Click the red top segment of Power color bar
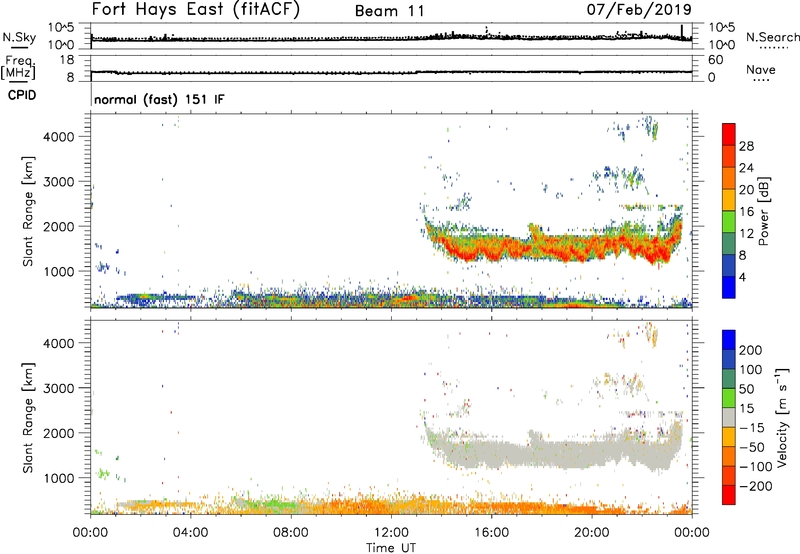The image size is (800, 554). click(x=729, y=134)
